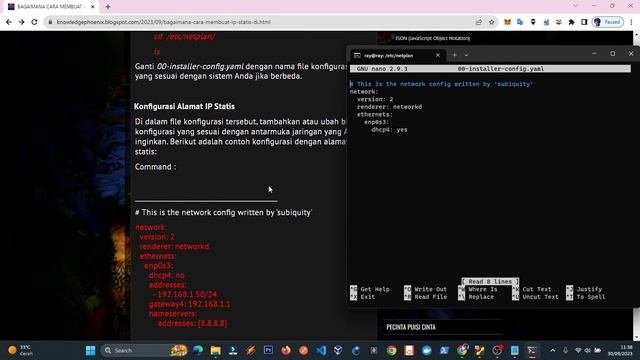Screen dimensions: 640x360
Task: Open Microsoft Edge from the taskbar
Action: tap(198, 350)
